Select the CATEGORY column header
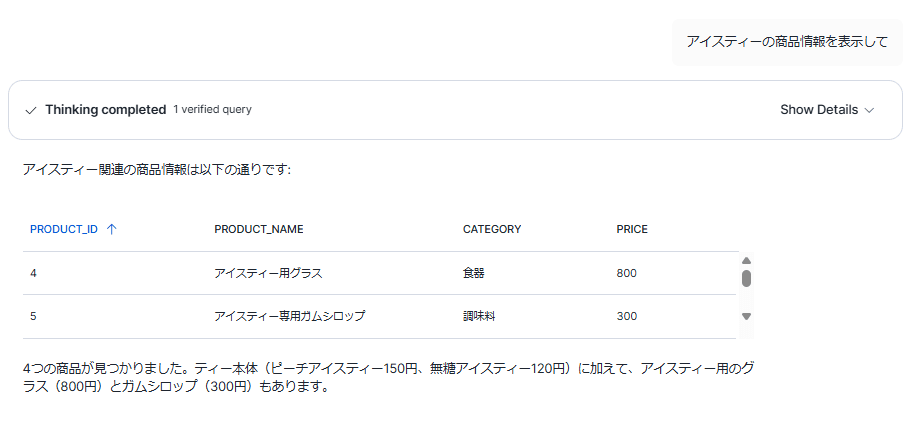Viewport: 909px width, 435px height. [491, 229]
